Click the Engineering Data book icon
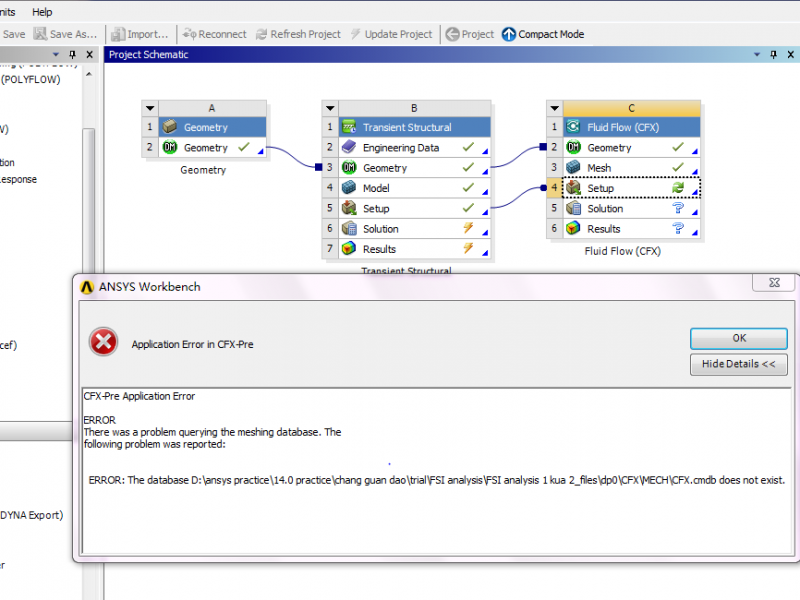This screenshot has height=600, width=800. click(x=349, y=147)
